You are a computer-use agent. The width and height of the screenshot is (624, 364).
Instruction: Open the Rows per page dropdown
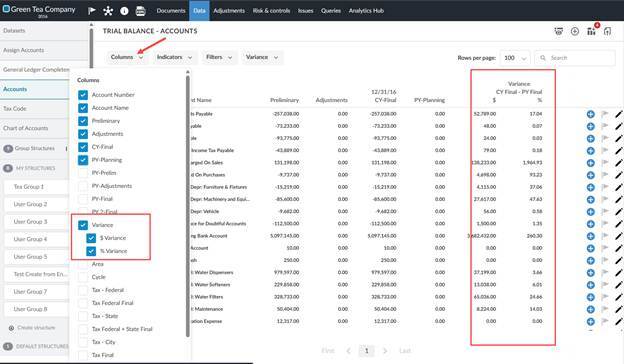[x=515, y=58]
